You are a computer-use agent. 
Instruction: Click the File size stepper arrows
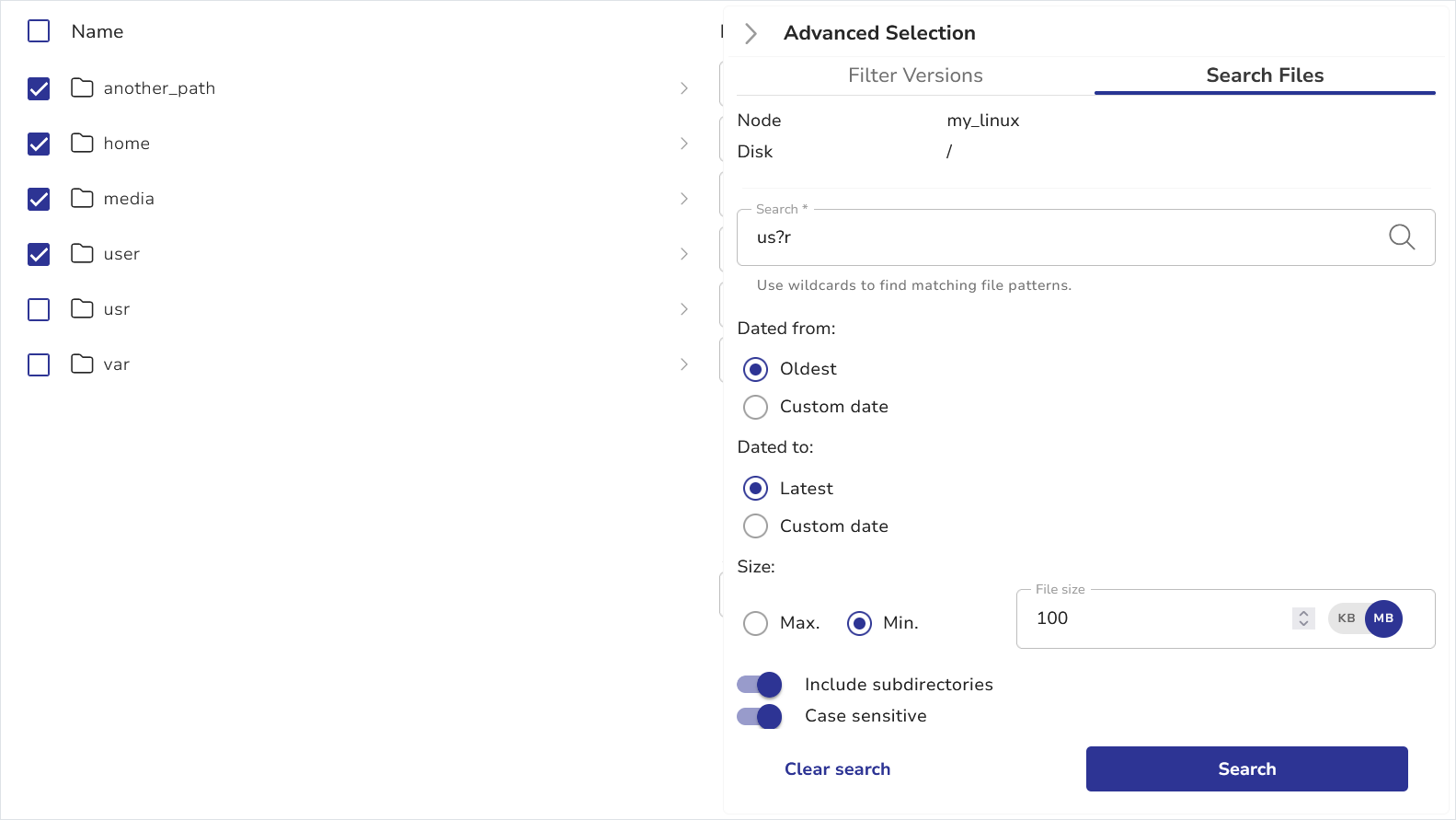click(1303, 618)
